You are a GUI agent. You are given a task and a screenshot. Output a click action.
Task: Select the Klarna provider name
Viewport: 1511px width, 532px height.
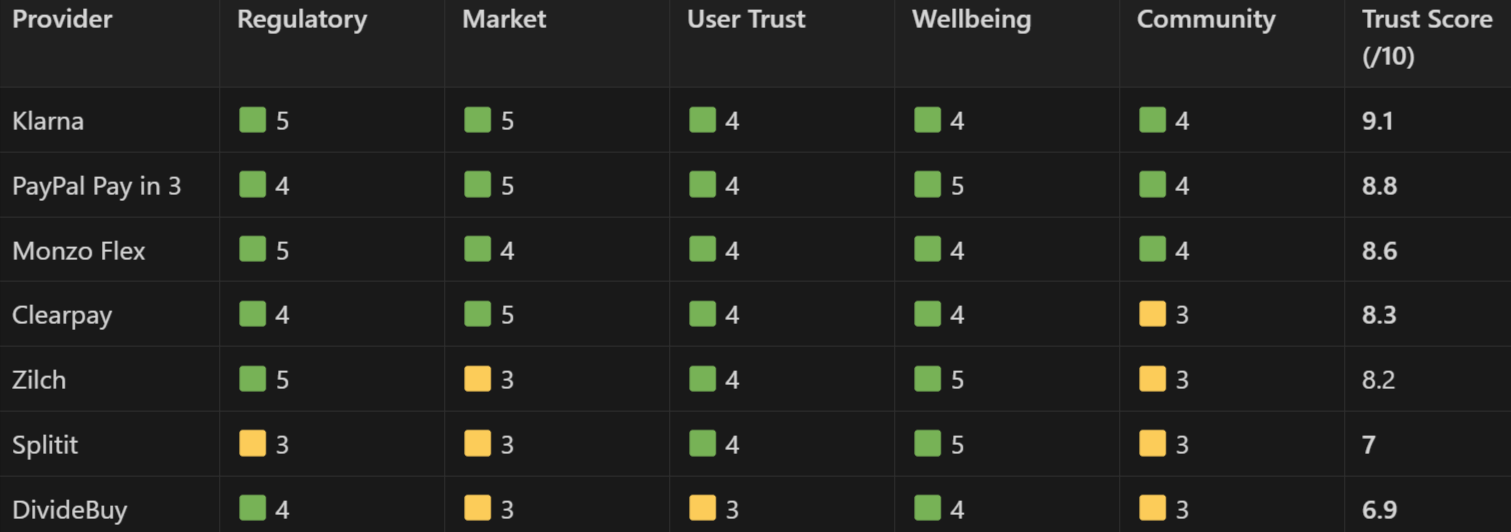[48, 121]
